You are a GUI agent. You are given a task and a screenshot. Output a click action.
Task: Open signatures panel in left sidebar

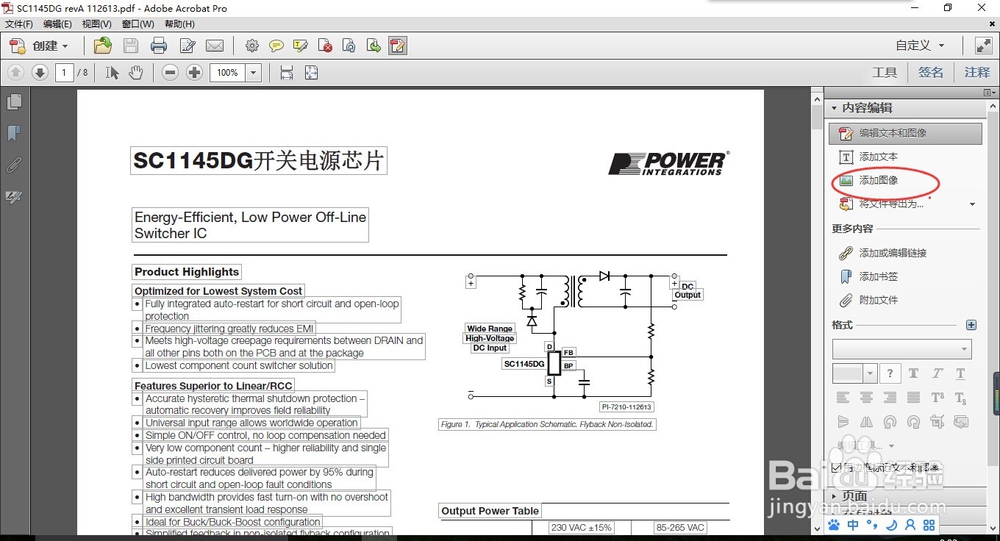tap(14, 196)
